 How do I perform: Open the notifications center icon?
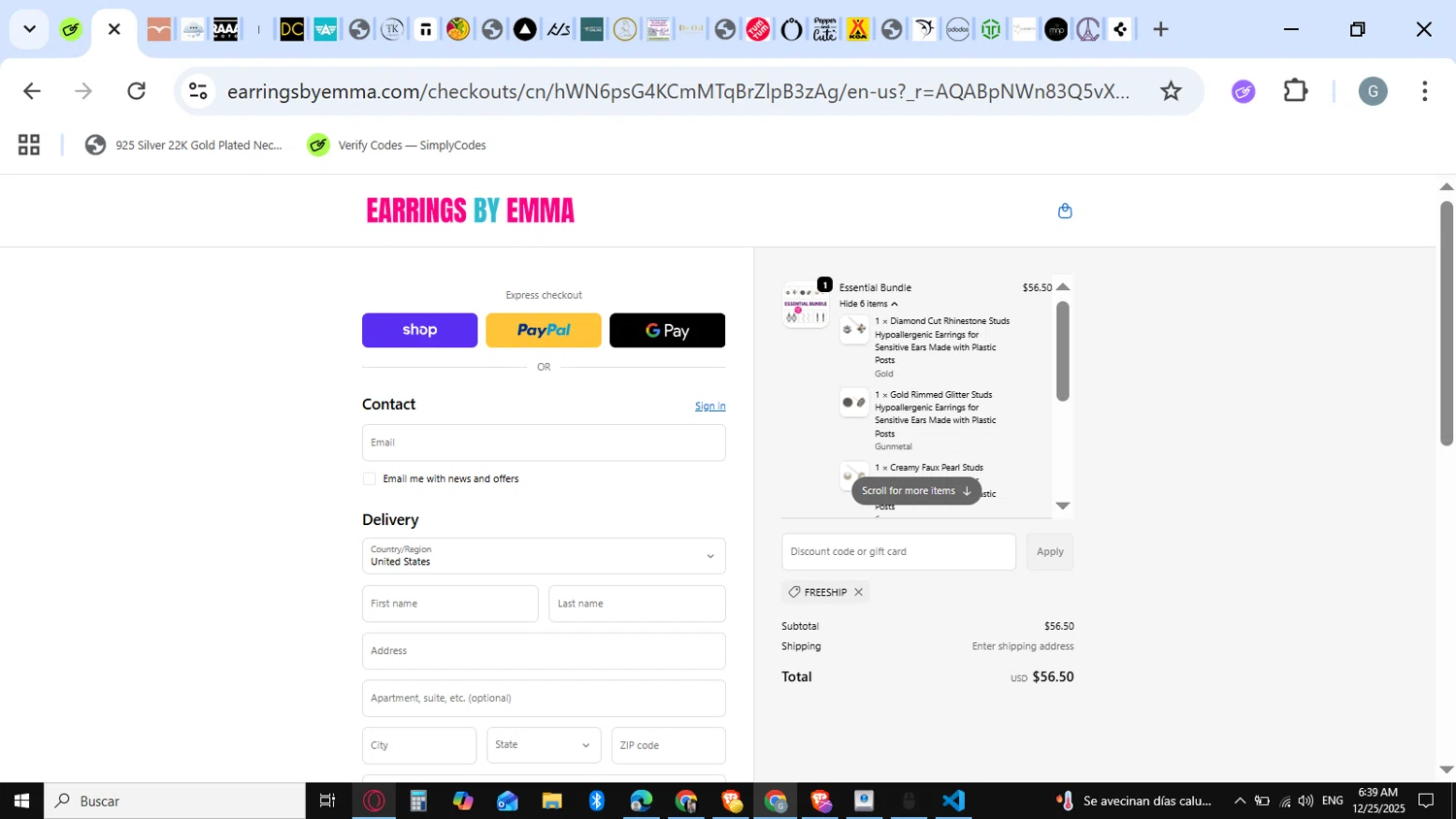coord(1426,801)
